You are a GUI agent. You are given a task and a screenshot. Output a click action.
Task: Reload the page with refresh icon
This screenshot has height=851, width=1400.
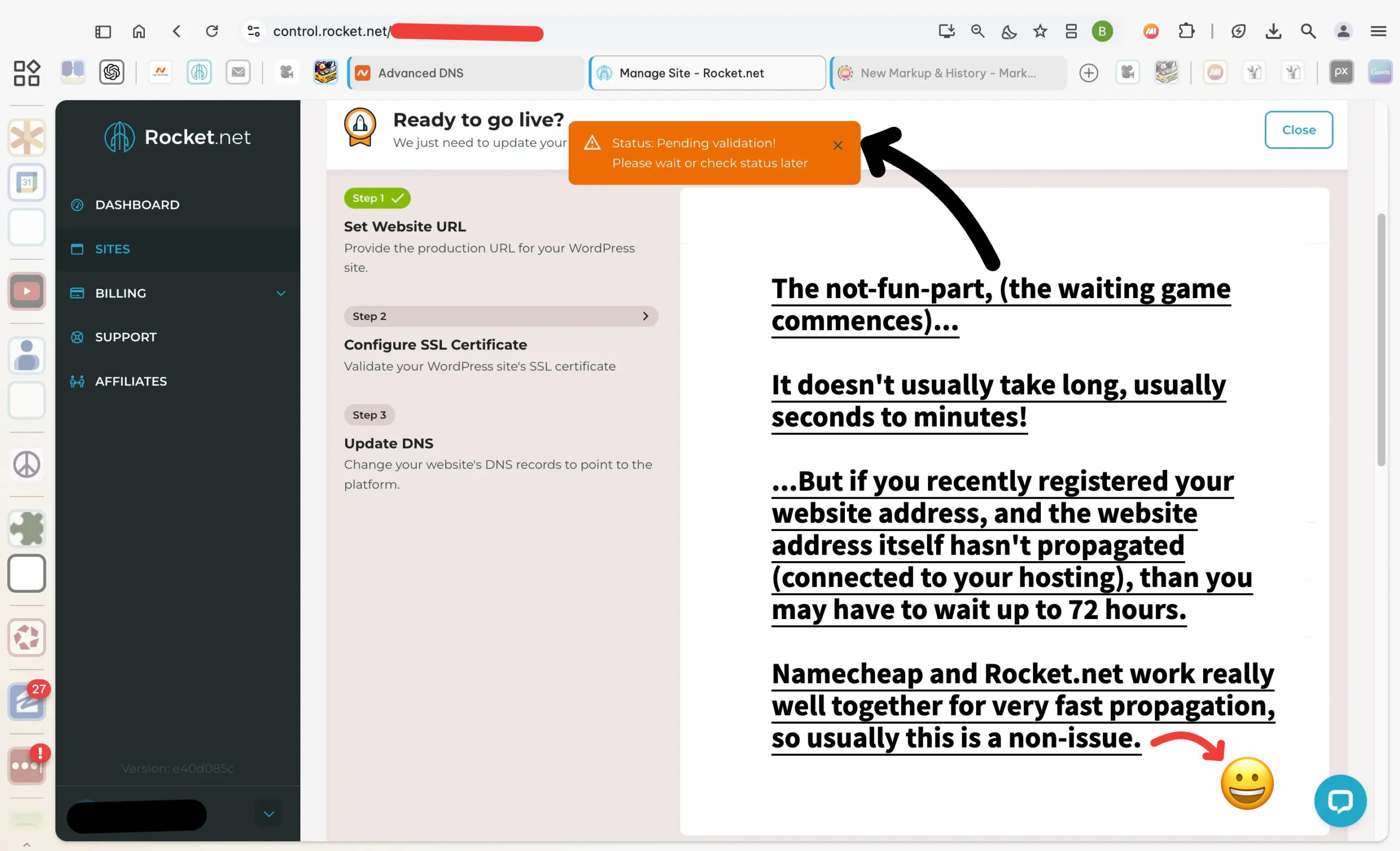(x=212, y=31)
